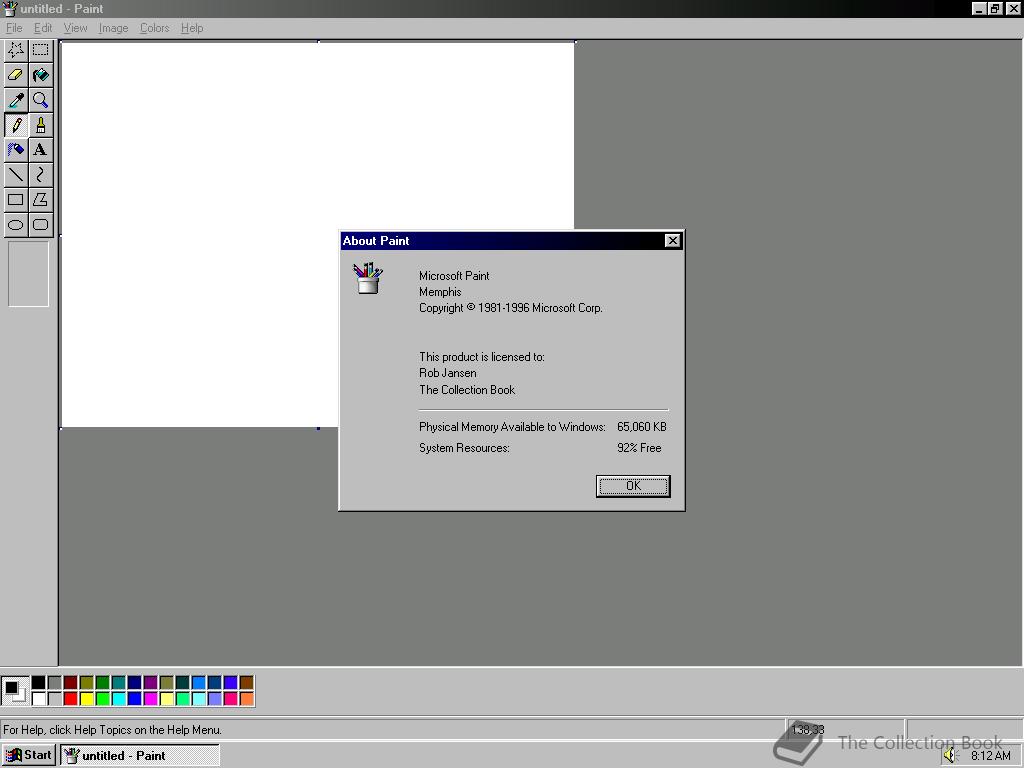Choose the hot pink swatch
The image size is (1024, 768).
click(x=231, y=699)
